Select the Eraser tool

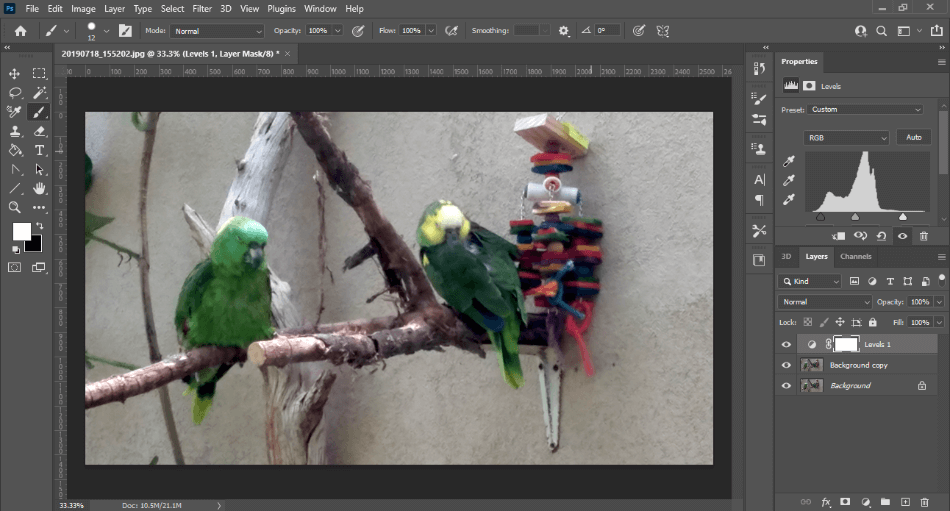[x=39, y=132]
